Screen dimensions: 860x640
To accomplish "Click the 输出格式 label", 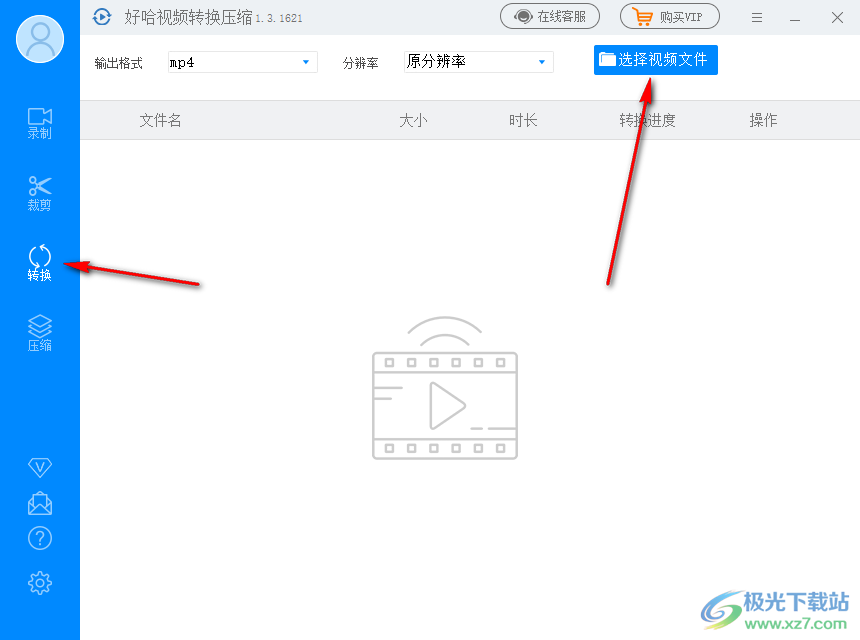I will coord(118,63).
